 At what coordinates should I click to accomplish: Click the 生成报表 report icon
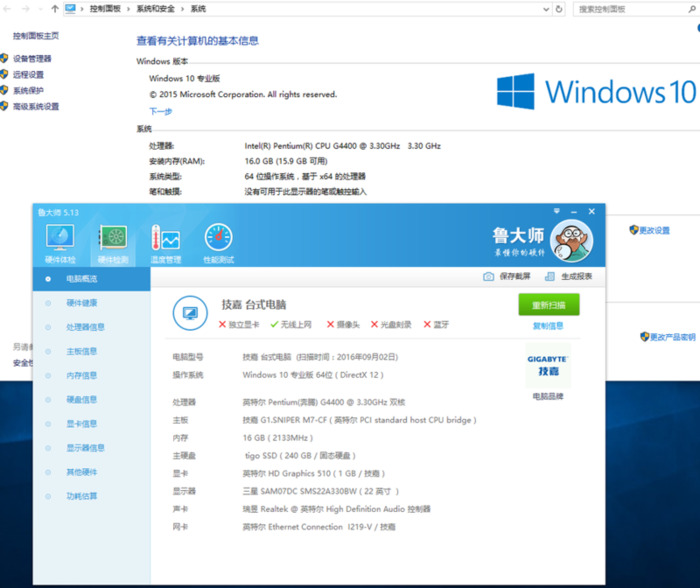[x=550, y=277]
